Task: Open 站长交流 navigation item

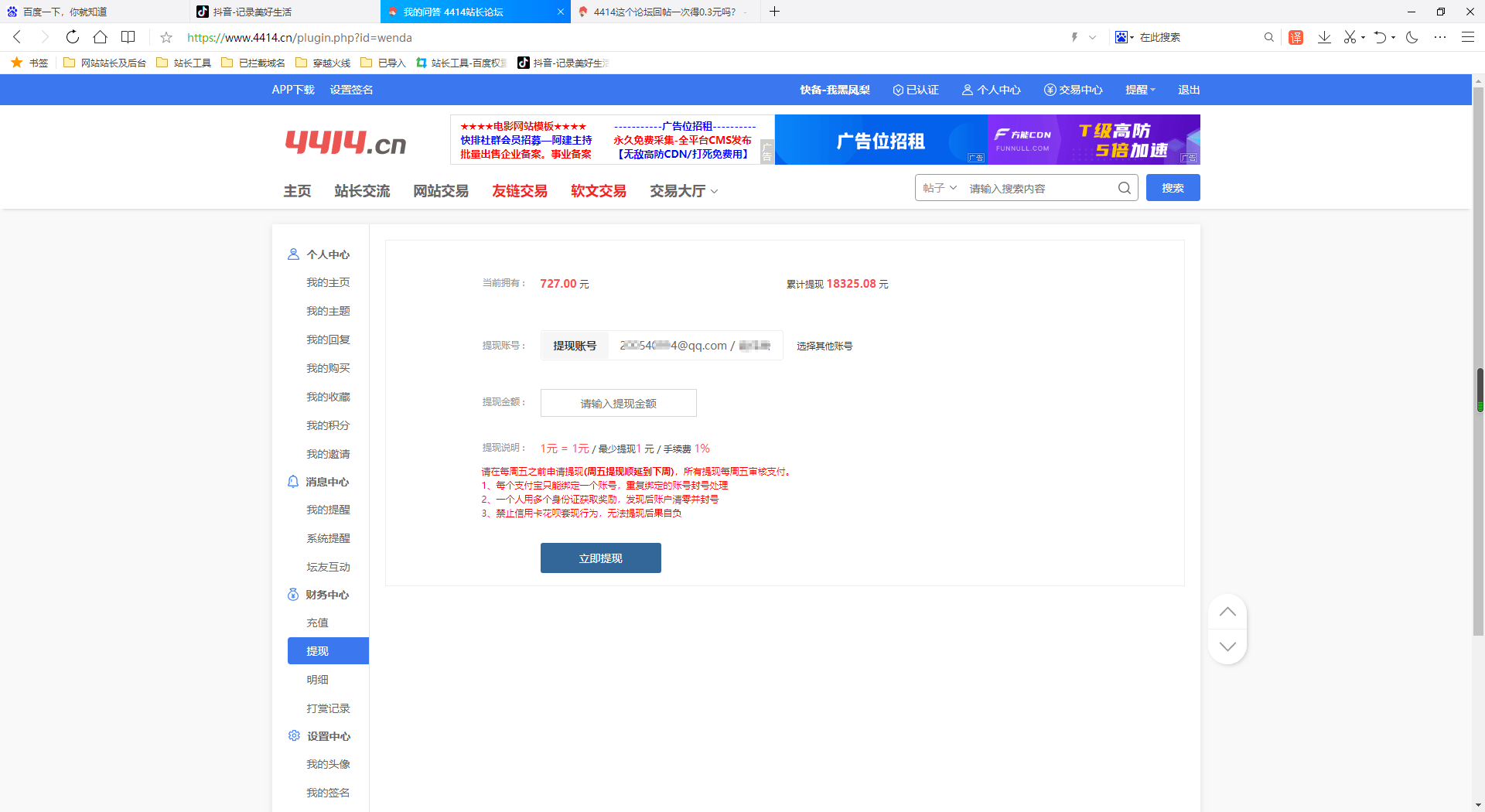Action: [362, 191]
